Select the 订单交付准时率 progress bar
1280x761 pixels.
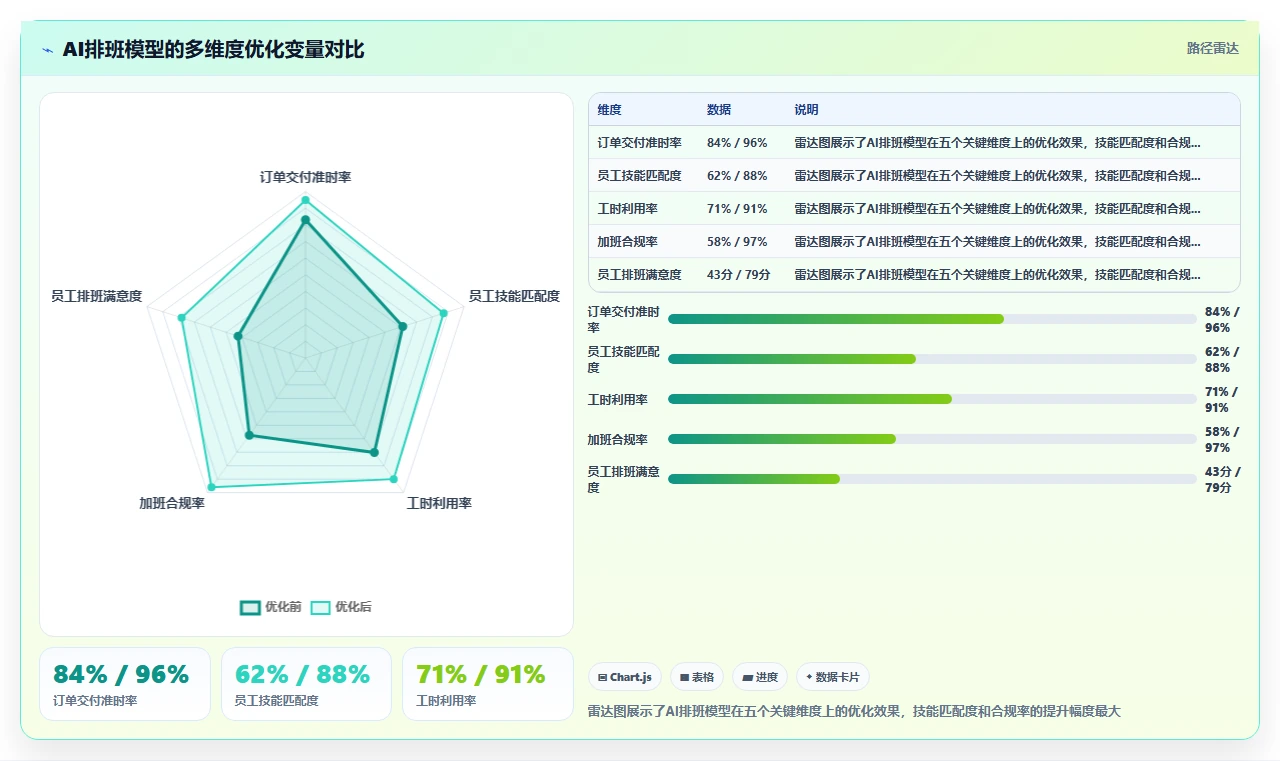click(932, 319)
